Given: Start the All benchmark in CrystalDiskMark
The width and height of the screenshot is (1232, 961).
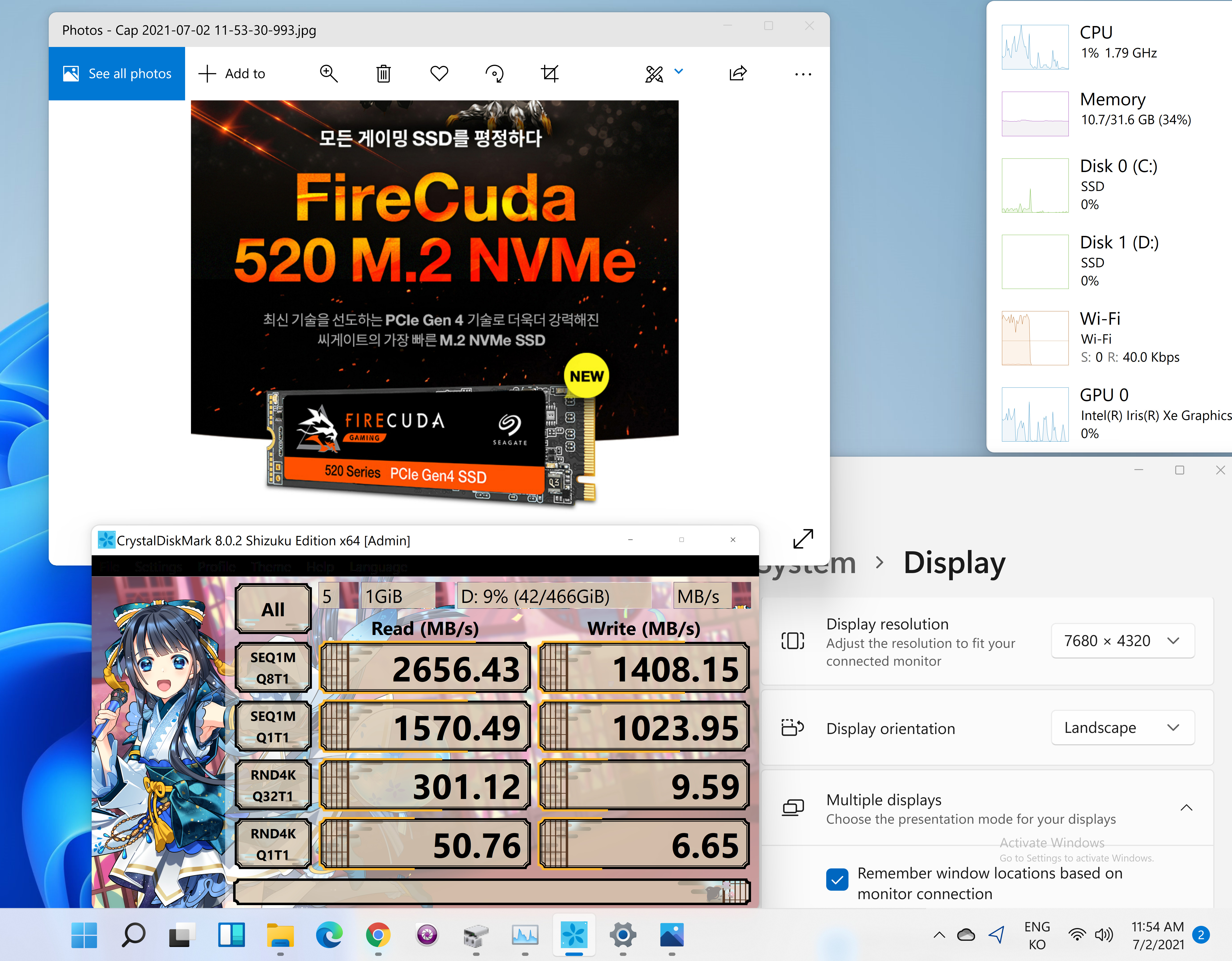Looking at the screenshot, I should [273, 609].
